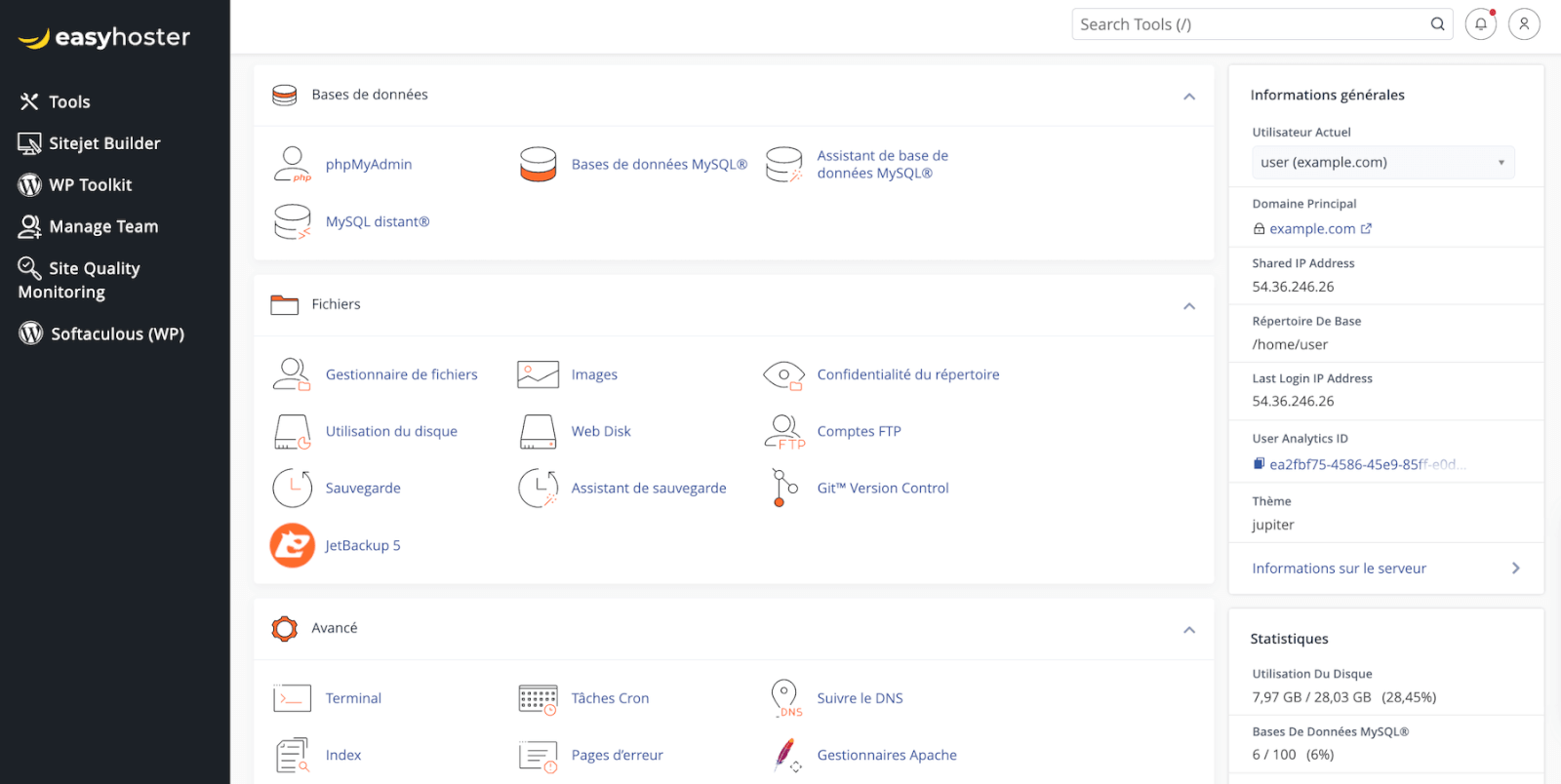The width and height of the screenshot is (1561, 784).
Task: Open the Pages d'erreur icon
Action: (x=538, y=756)
